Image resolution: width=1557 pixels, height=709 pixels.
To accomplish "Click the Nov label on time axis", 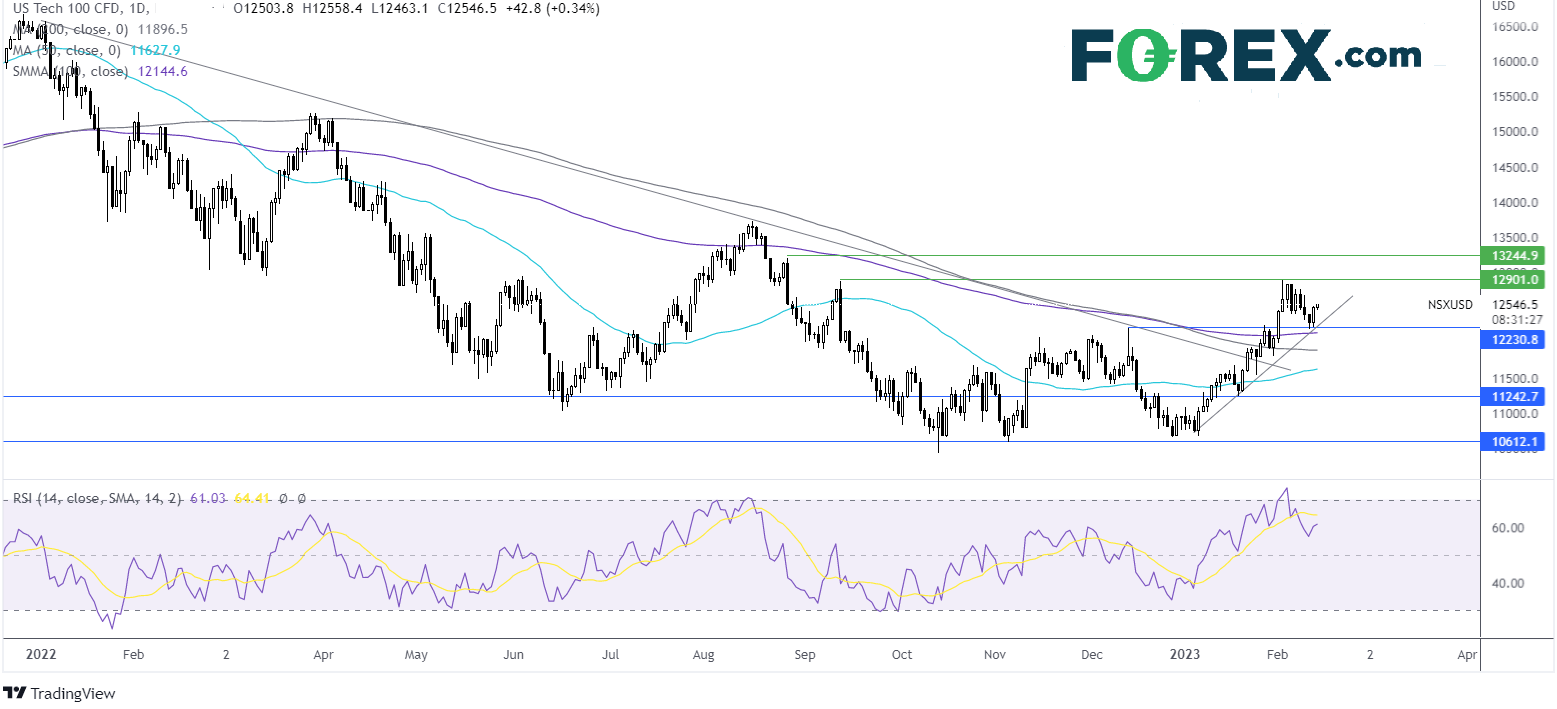I will pyautogui.click(x=994, y=654).
